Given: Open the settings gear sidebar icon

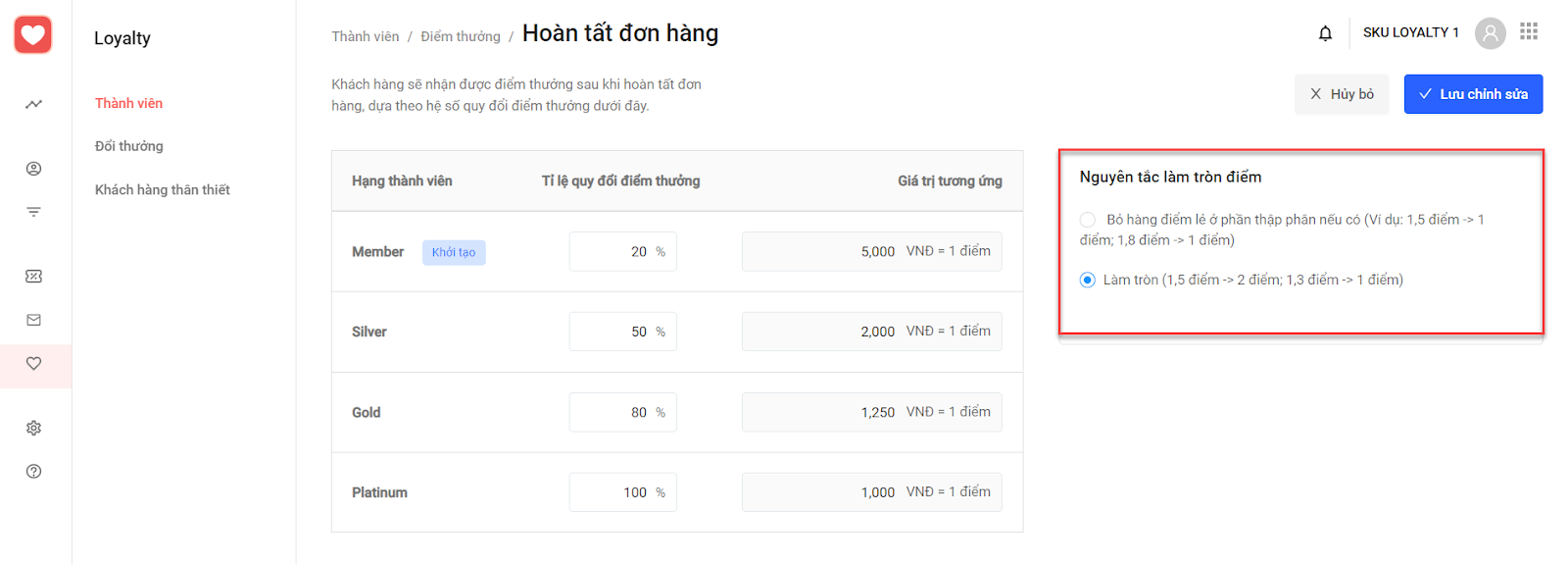Looking at the screenshot, I should [x=33, y=429].
